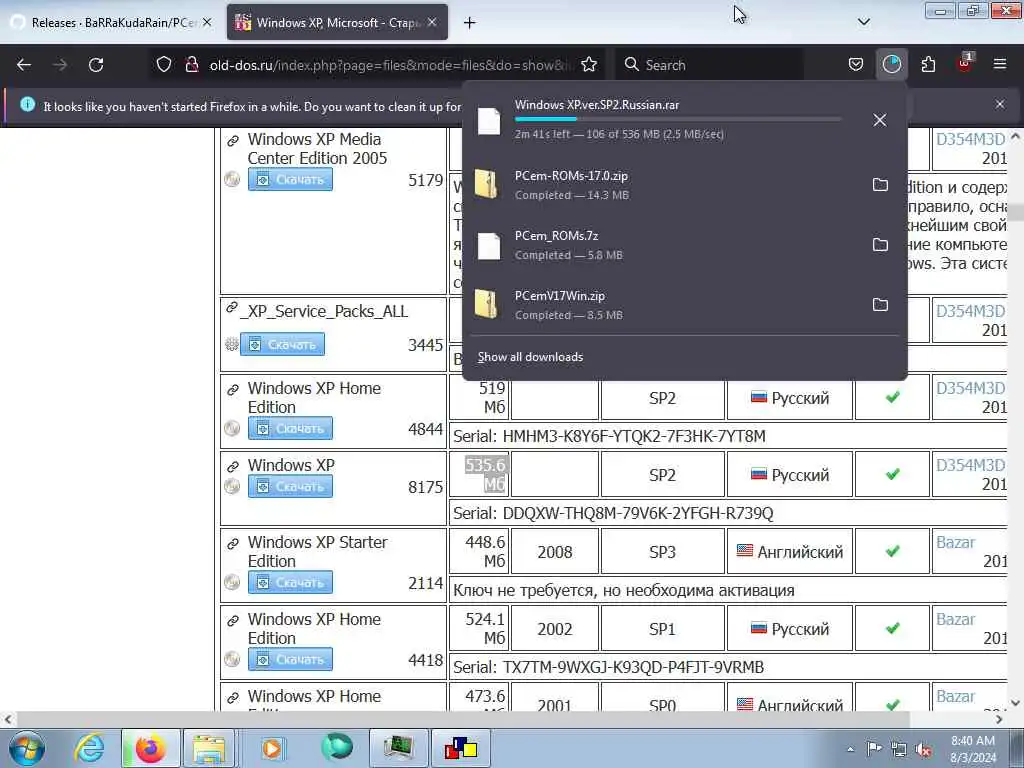This screenshot has width=1024, height=768.
Task: Dismiss the Firefox refresh notification bar
Action: tap(1000, 104)
